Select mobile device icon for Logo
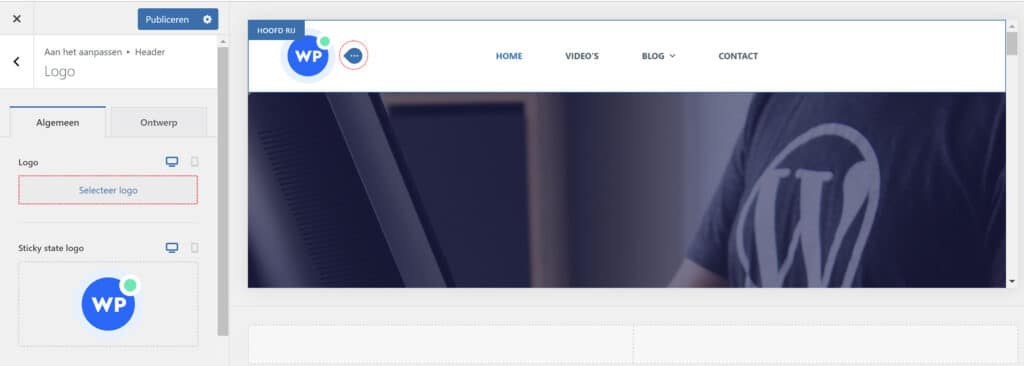This screenshot has height=366, width=1024. pos(194,162)
